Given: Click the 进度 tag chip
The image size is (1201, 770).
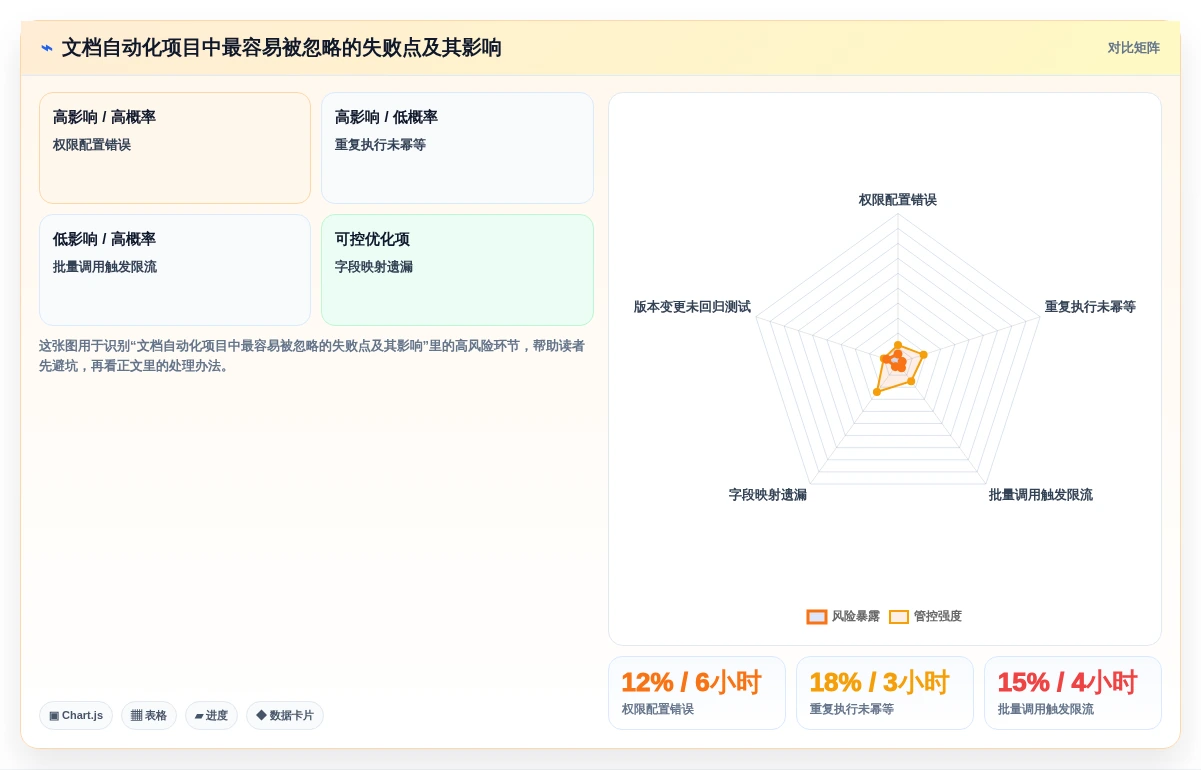Looking at the screenshot, I should coord(211,715).
